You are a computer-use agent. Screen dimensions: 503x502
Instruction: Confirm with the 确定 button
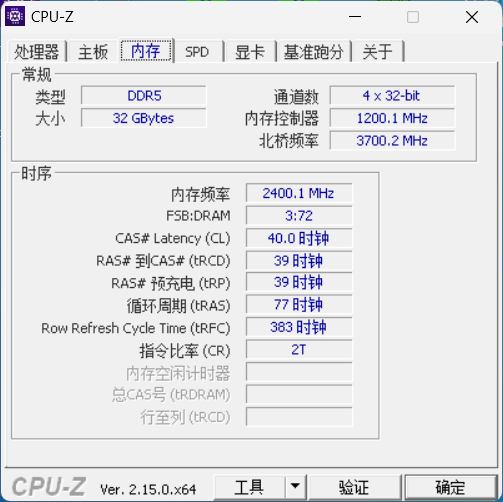tap(450, 487)
